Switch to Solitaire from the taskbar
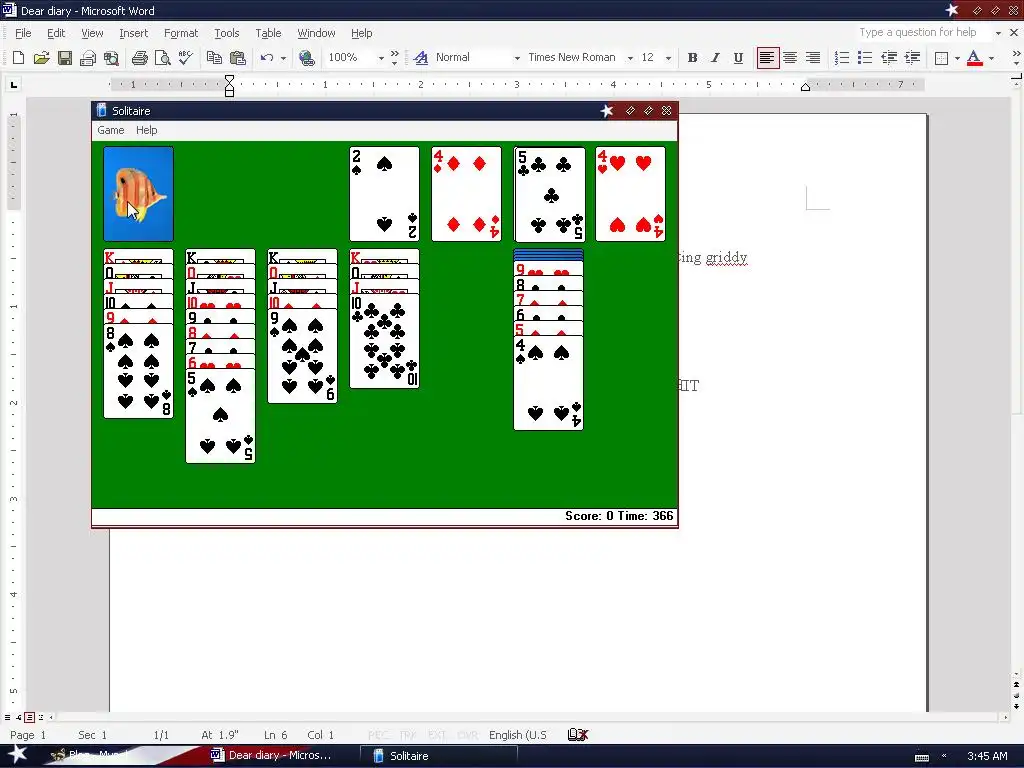Image resolution: width=1024 pixels, height=768 pixels. click(x=439, y=756)
